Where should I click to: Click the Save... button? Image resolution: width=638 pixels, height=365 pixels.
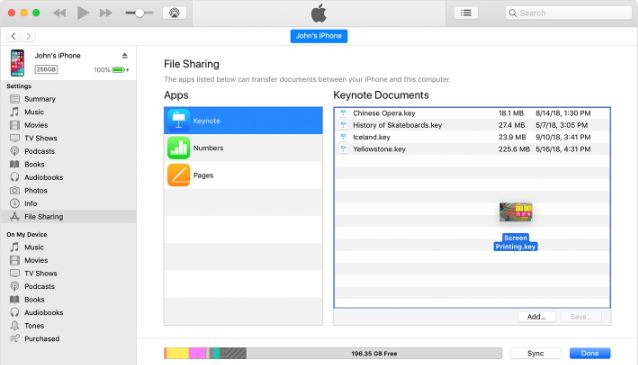(x=581, y=317)
